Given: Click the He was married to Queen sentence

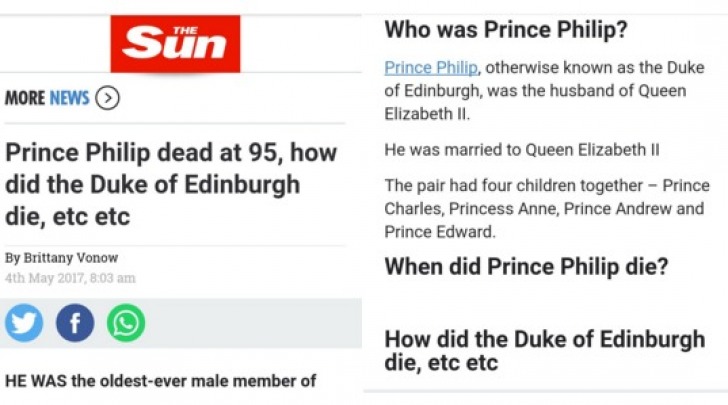Looking at the screenshot, I should pos(522,150).
